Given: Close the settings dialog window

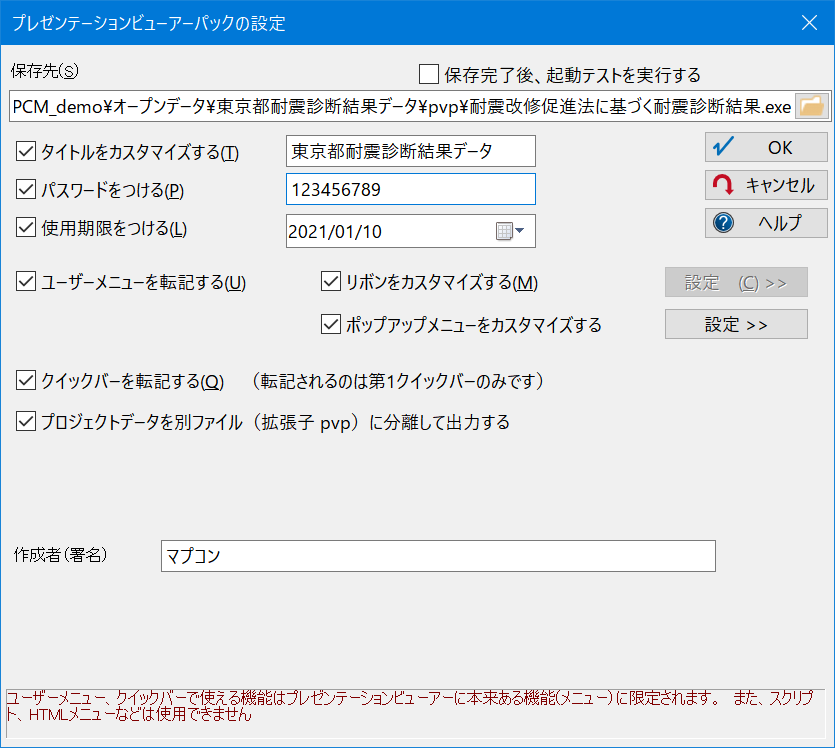Looking at the screenshot, I should (x=809, y=22).
